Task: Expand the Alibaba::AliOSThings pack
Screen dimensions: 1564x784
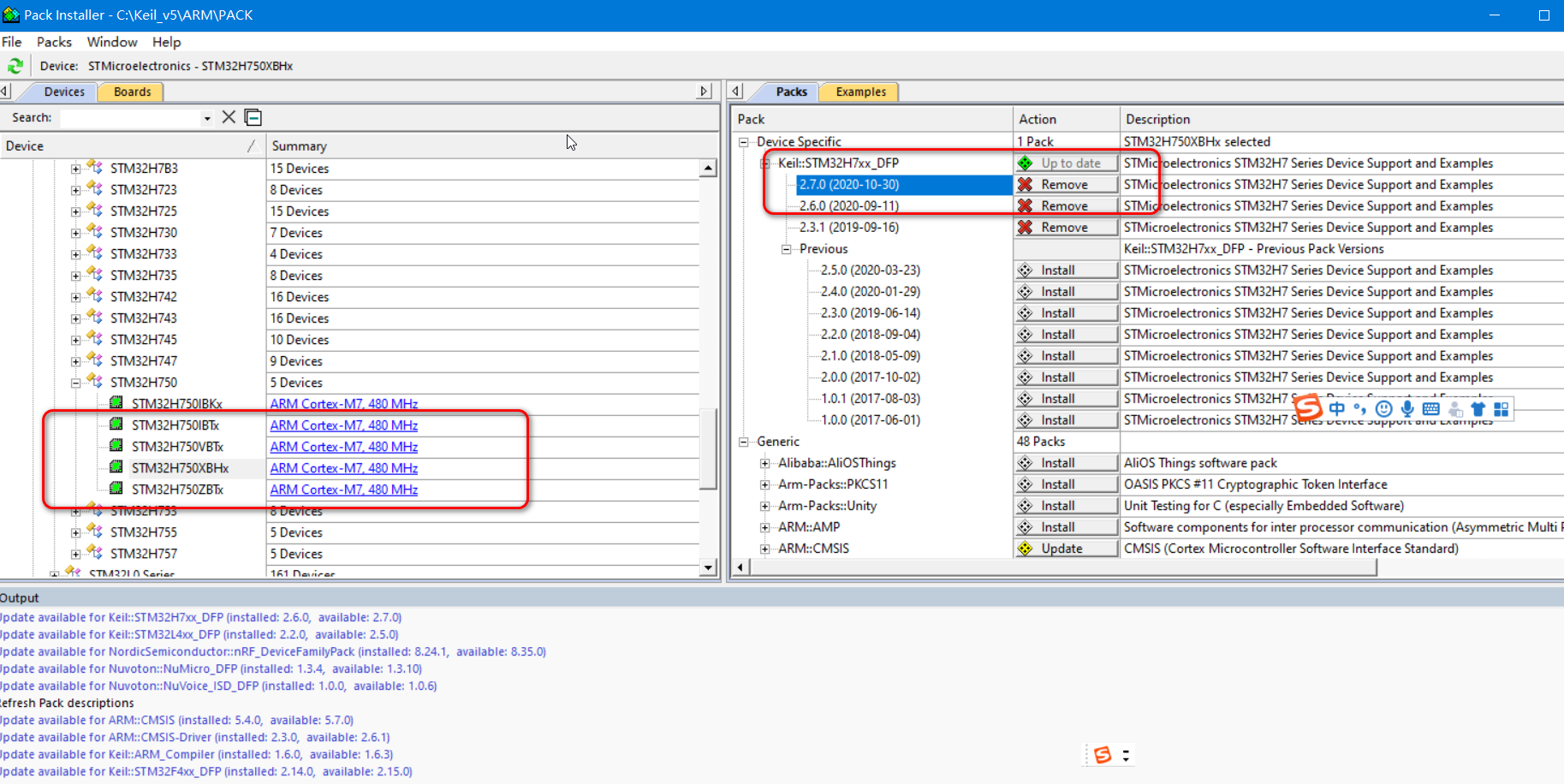Action: pos(764,463)
